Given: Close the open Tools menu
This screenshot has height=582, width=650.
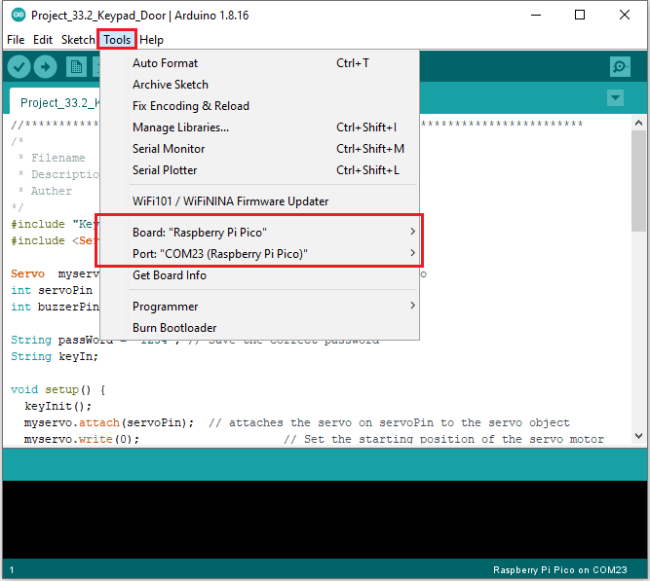Looking at the screenshot, I should (x=117, y=40).
